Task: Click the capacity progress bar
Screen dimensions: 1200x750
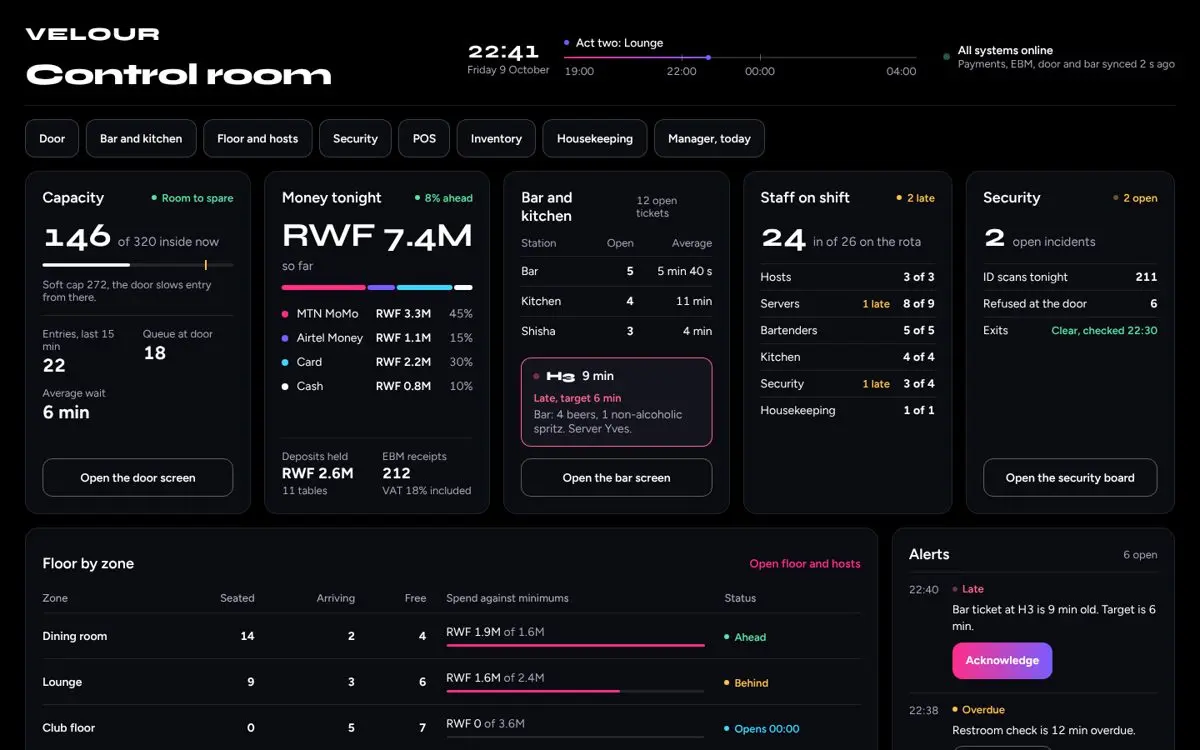Action: tap(138, 265)
